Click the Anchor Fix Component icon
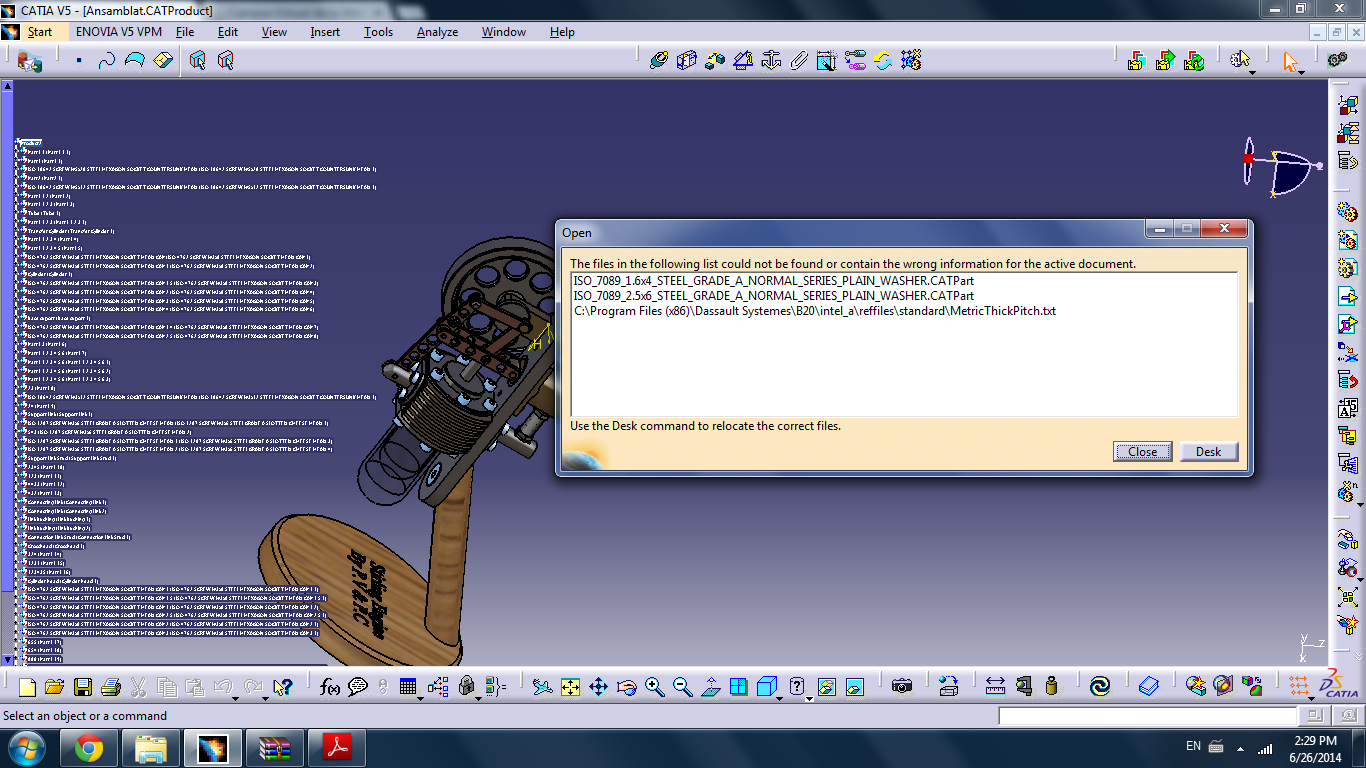Image resolution: width=1366 pixels, height=768 pixels. click(771, 60)
